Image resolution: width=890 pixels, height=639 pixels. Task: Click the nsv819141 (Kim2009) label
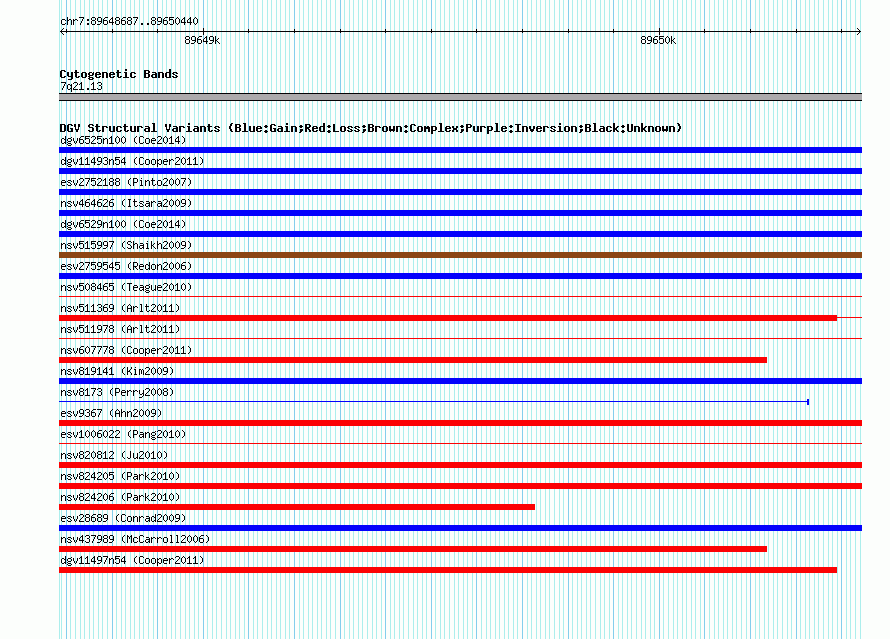point(117,371)
